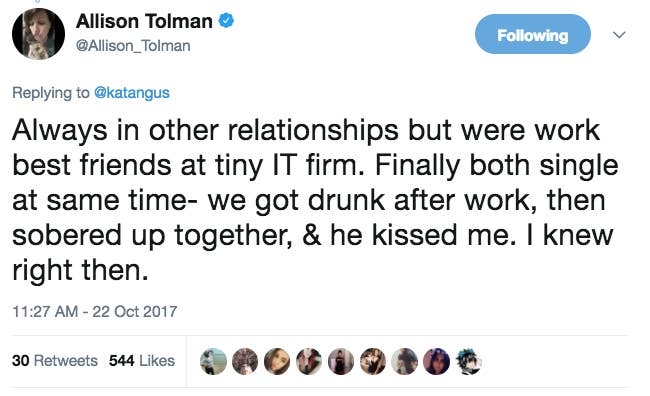Open the sixth liker avatar with two people

point(373,361)
